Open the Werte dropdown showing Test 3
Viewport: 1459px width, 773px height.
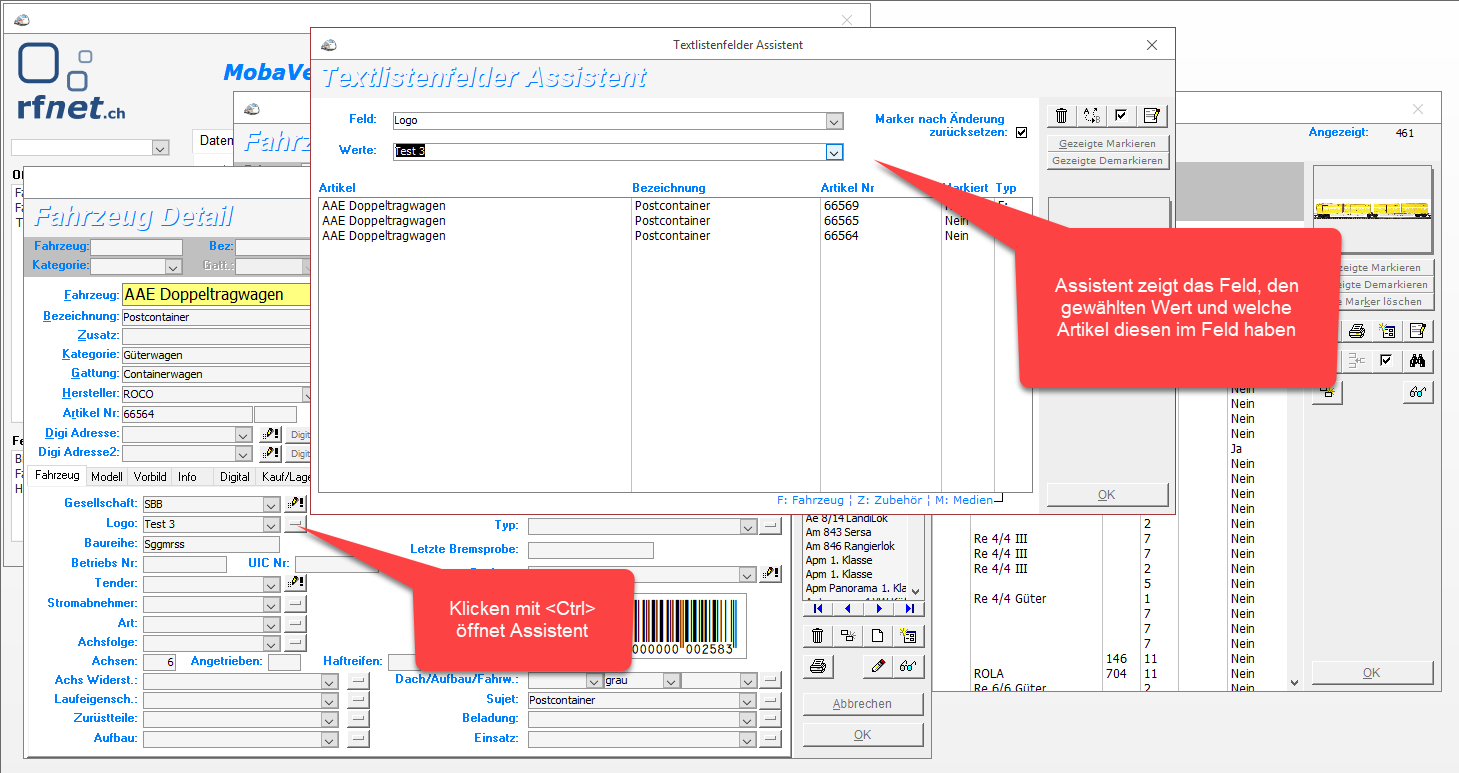coord(835,152)
